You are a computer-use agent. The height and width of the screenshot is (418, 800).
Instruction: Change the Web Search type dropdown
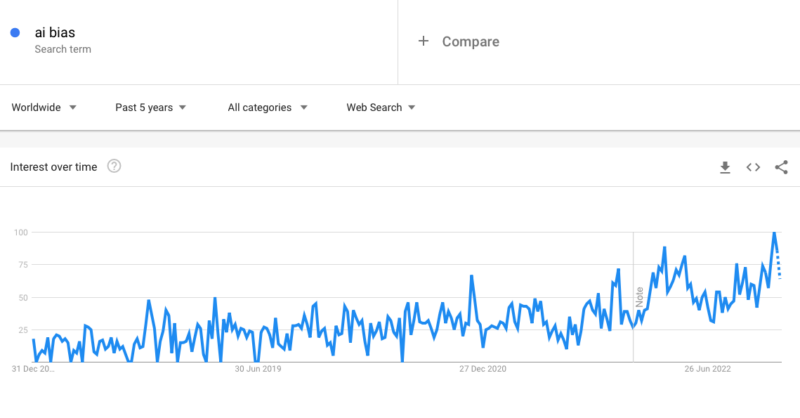[x=380, y=107]
